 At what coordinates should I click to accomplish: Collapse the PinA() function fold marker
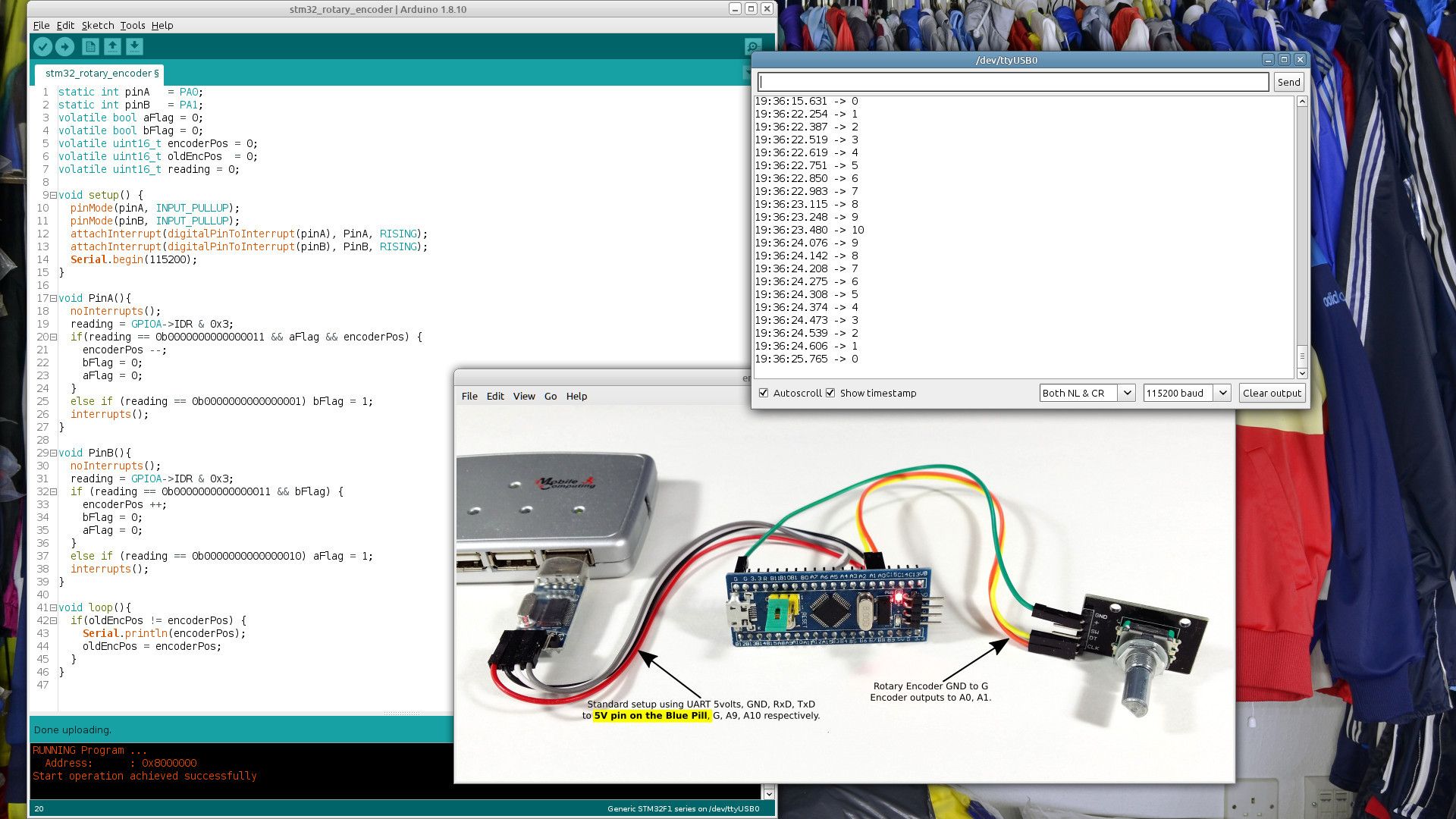53,298
